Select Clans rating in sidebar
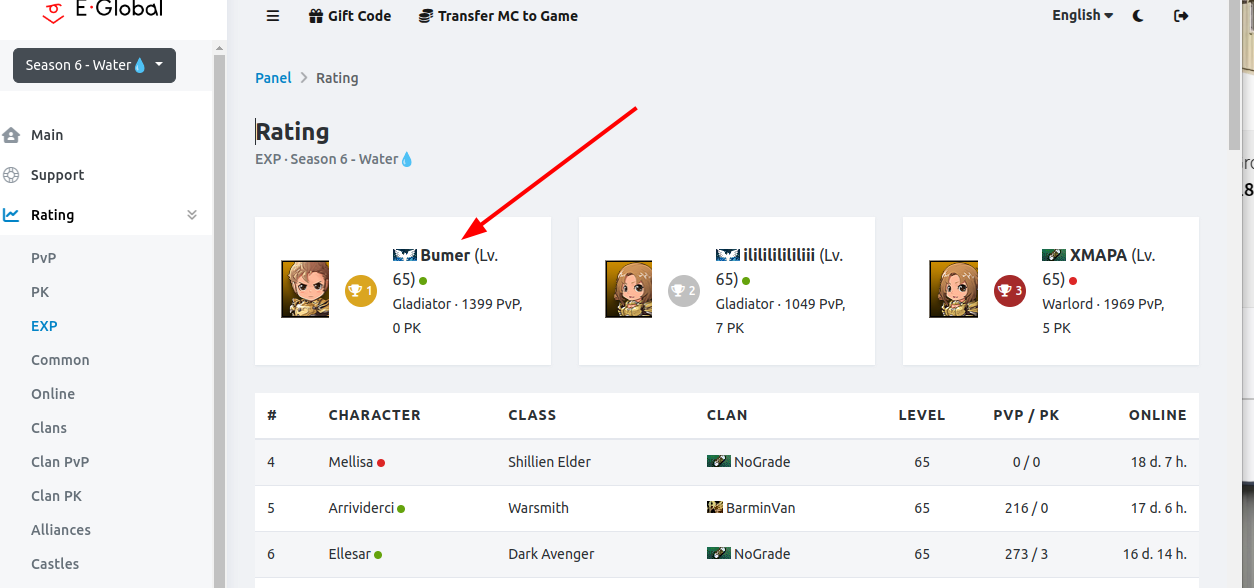Screen dimensions: 1254x588 (x=49, y=428)
